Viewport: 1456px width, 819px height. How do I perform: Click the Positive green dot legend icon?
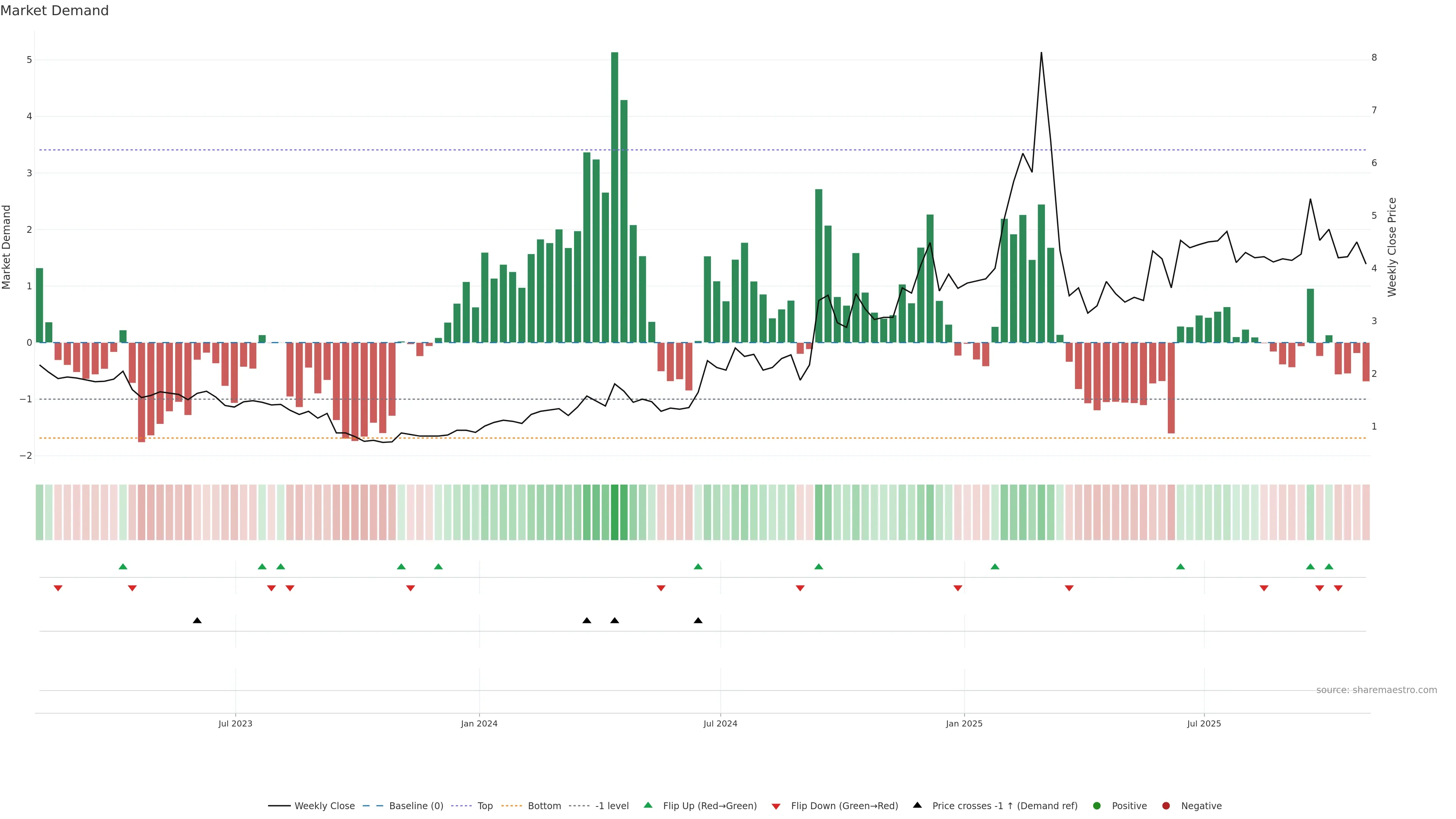(x=1097, y=805)
